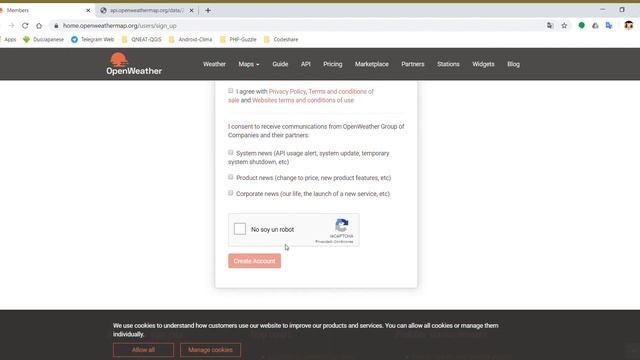View site security lock icon
The image size is (640, 360).
click(x=56, y=26)
